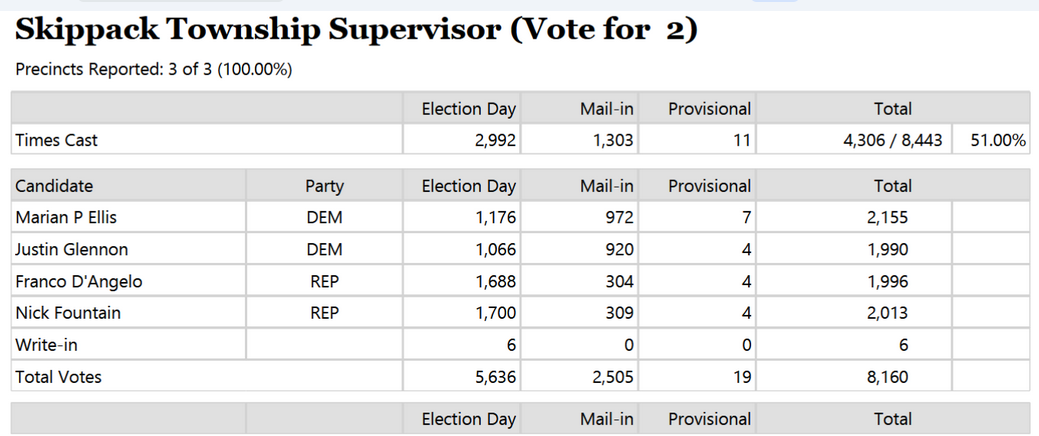1039x436 pixels.
Task: Click the 51.00% turnout cell
Action: coord(991,140)
